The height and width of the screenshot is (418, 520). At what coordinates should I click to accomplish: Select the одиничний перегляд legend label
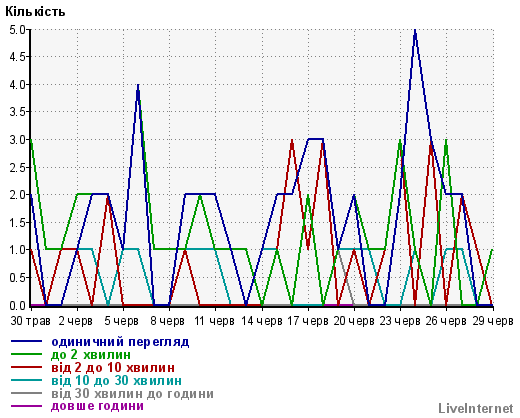point(120,342)
